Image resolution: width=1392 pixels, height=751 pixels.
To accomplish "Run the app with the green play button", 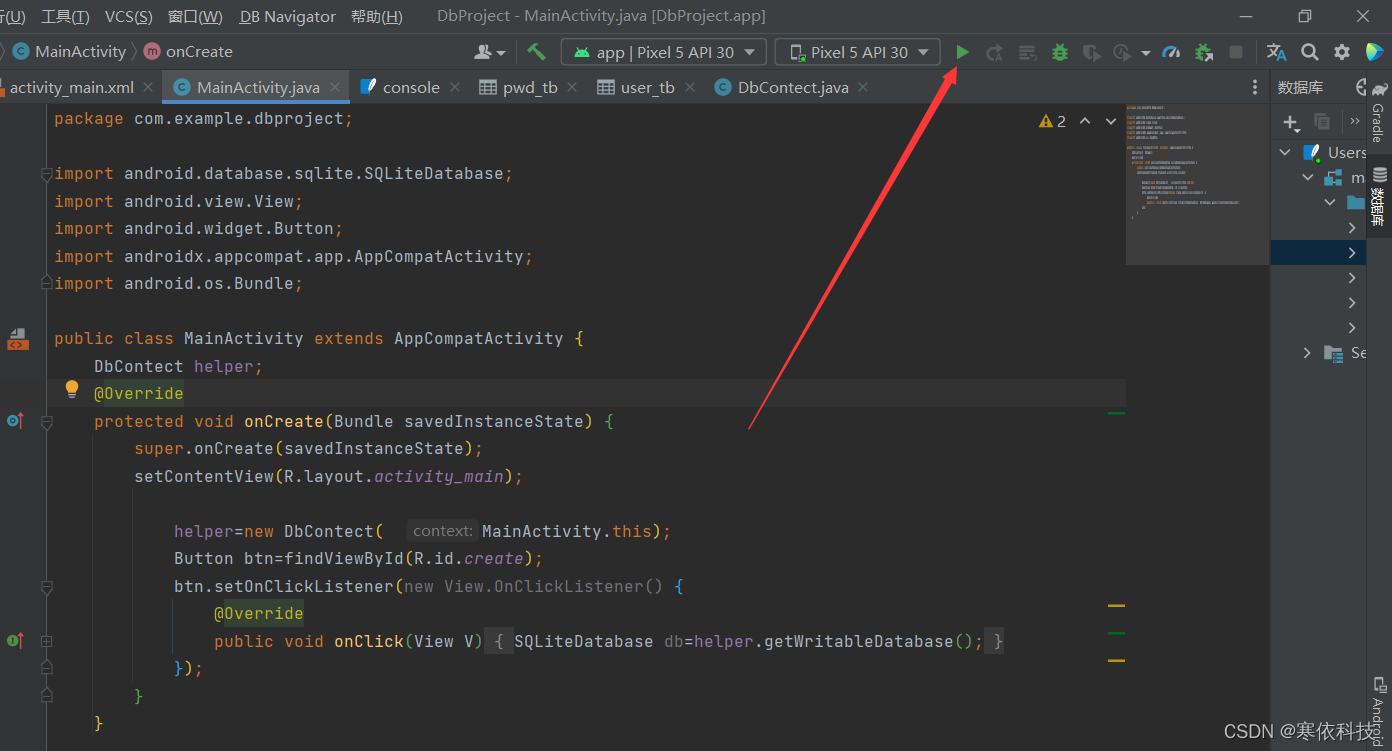I will pyautogui.click(x=962, y=52).
